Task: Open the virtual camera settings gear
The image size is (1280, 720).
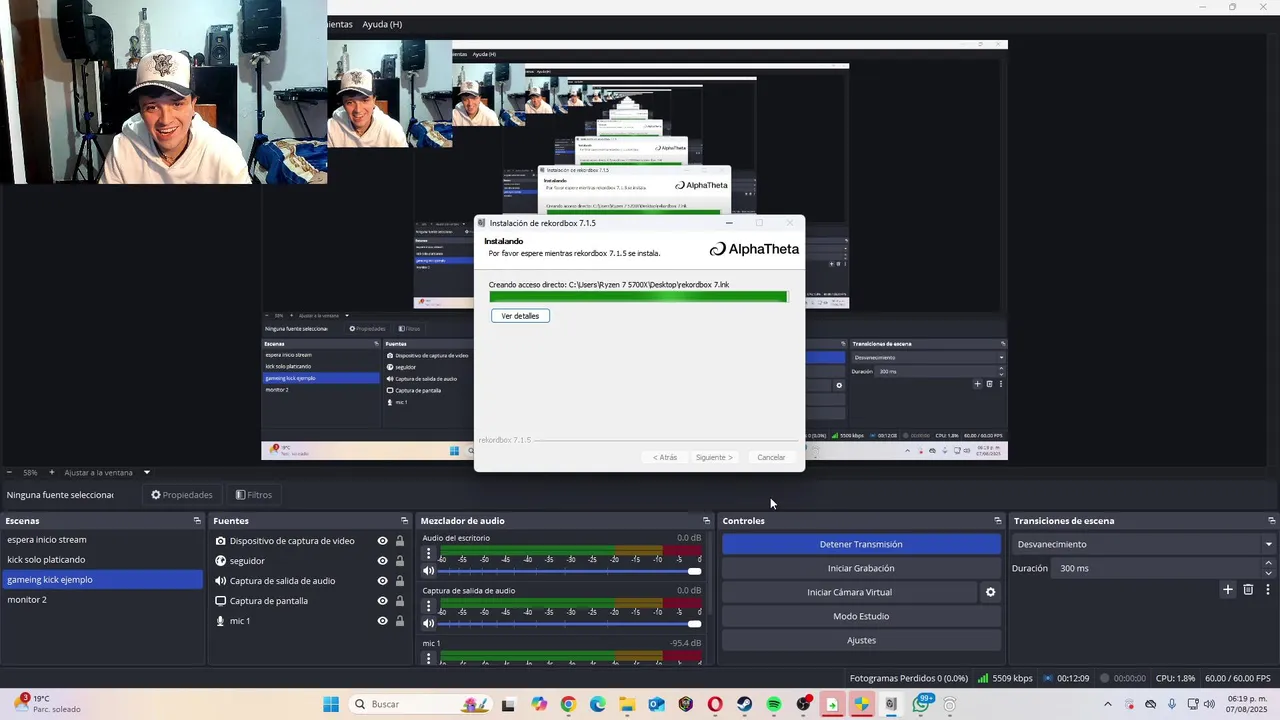Action: (x=991, y=592)
